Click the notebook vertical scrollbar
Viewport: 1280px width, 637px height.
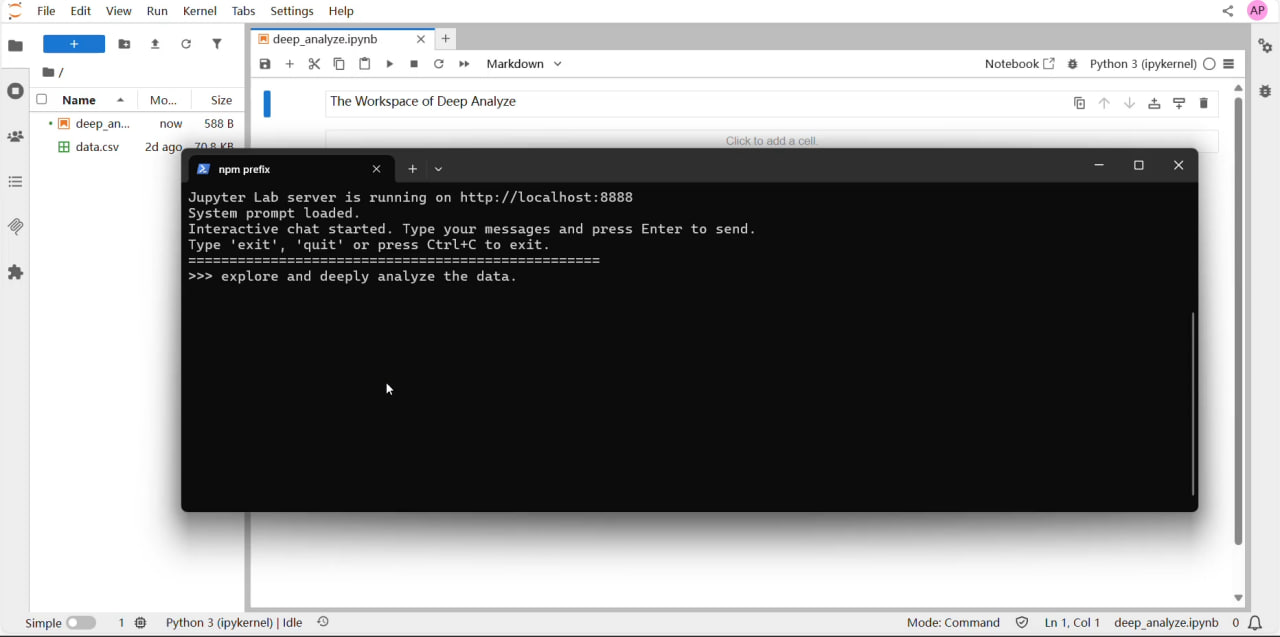click(1239, 320)
